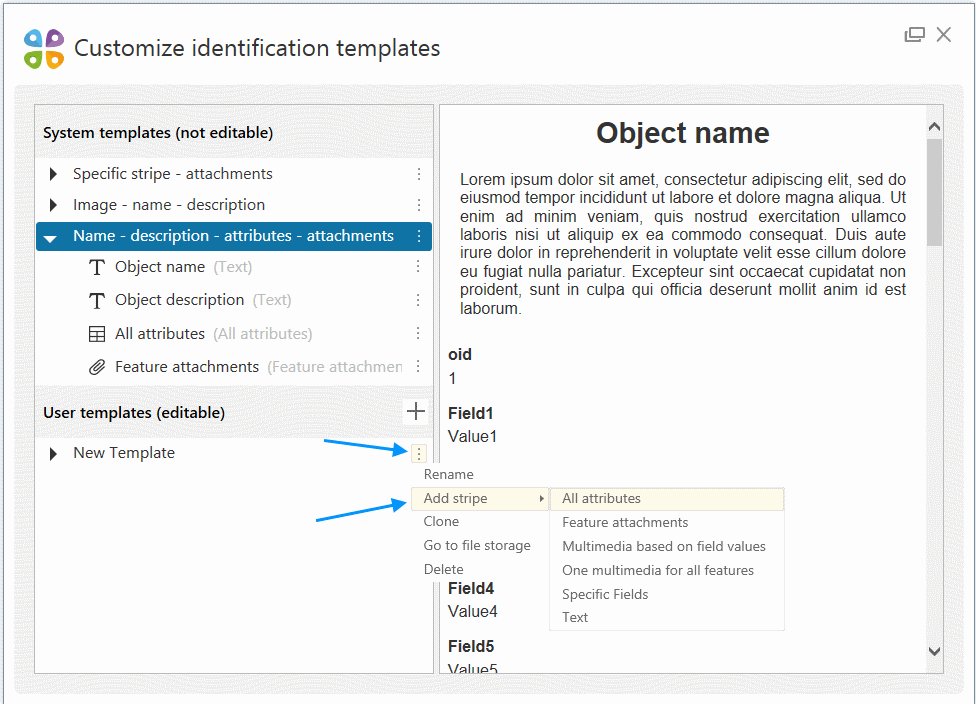Image resolution: width=976 pixels, height=704 pixels.
Task: Open three-dot menu for Object description stripe
Action: click(x=419, y=300)
